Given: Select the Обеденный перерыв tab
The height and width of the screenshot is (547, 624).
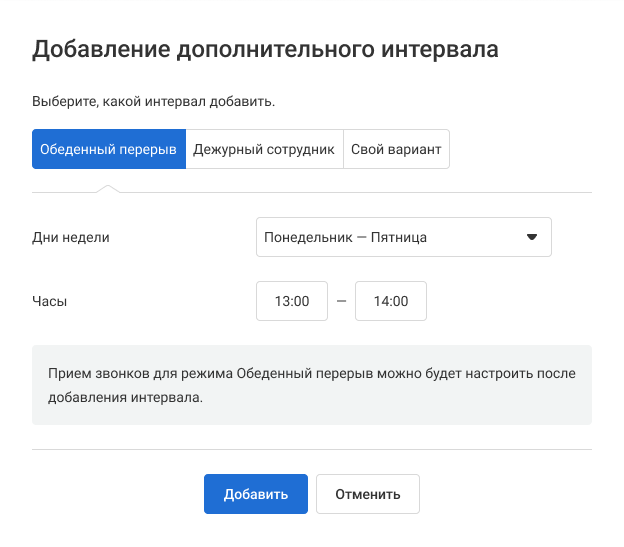Looking at the screenshot, I should pyautogui.click(x=108, y=149).
